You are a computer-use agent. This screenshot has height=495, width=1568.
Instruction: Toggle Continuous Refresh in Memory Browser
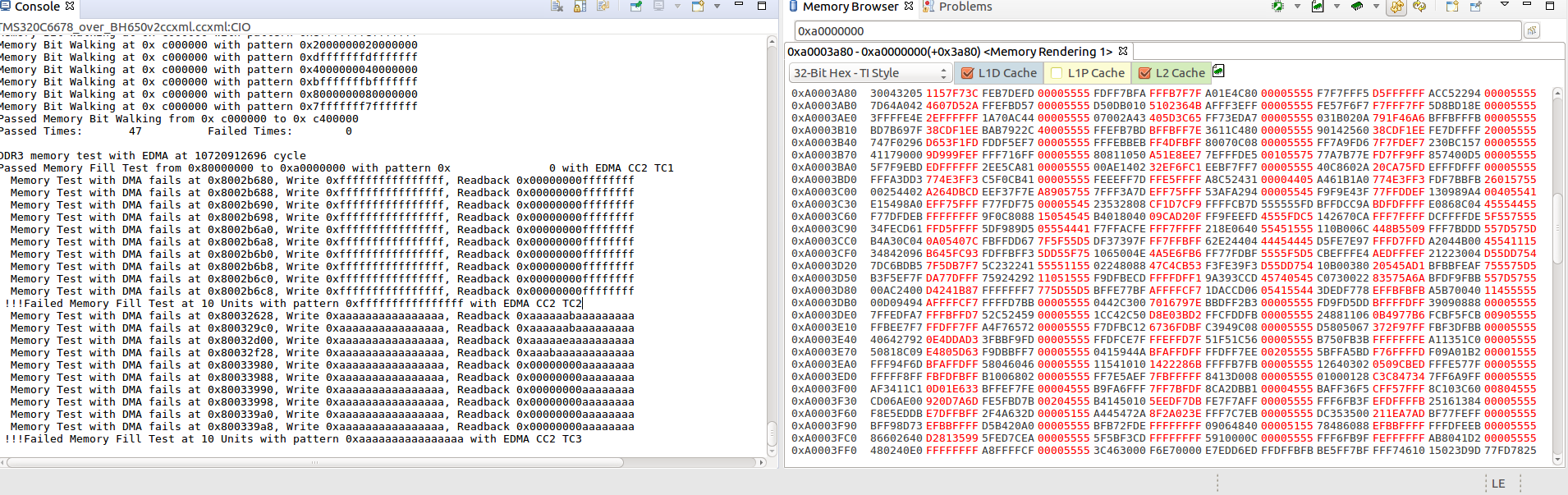point(1396,6)
